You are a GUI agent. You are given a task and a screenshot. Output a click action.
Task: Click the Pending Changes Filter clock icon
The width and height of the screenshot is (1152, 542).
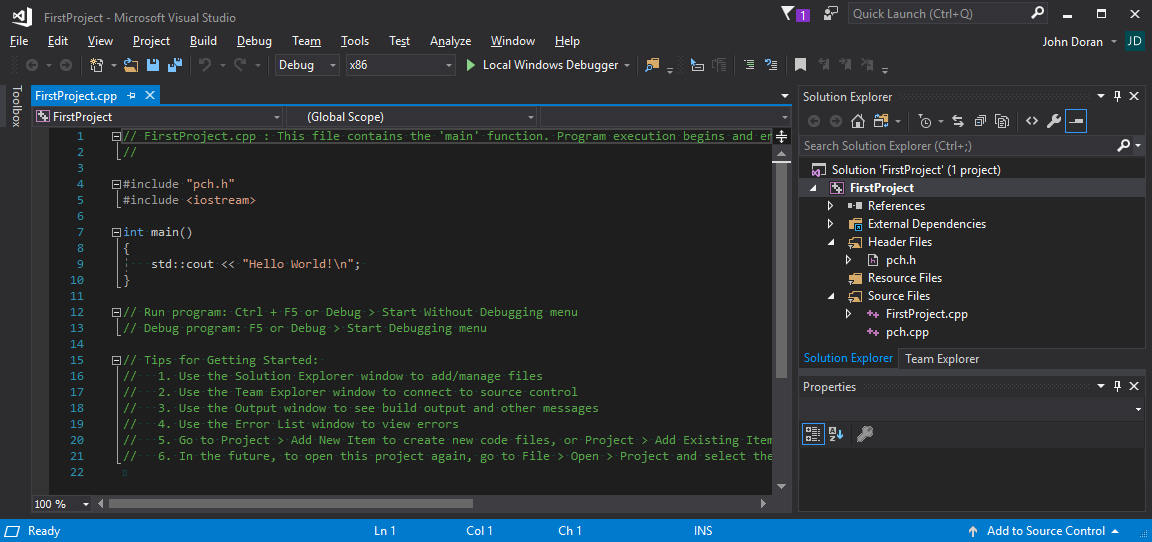[925, 121]
